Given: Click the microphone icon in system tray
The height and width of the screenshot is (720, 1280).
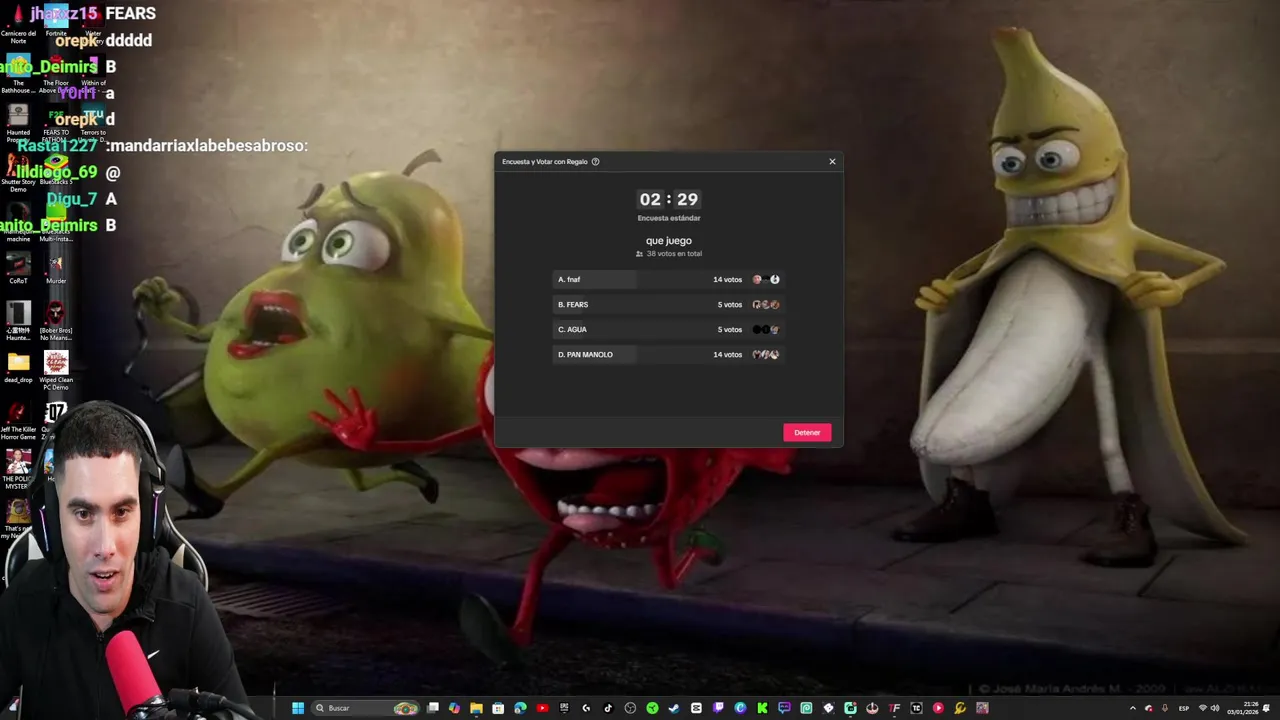Looking at the screenshot, I should click(1164, 708).
